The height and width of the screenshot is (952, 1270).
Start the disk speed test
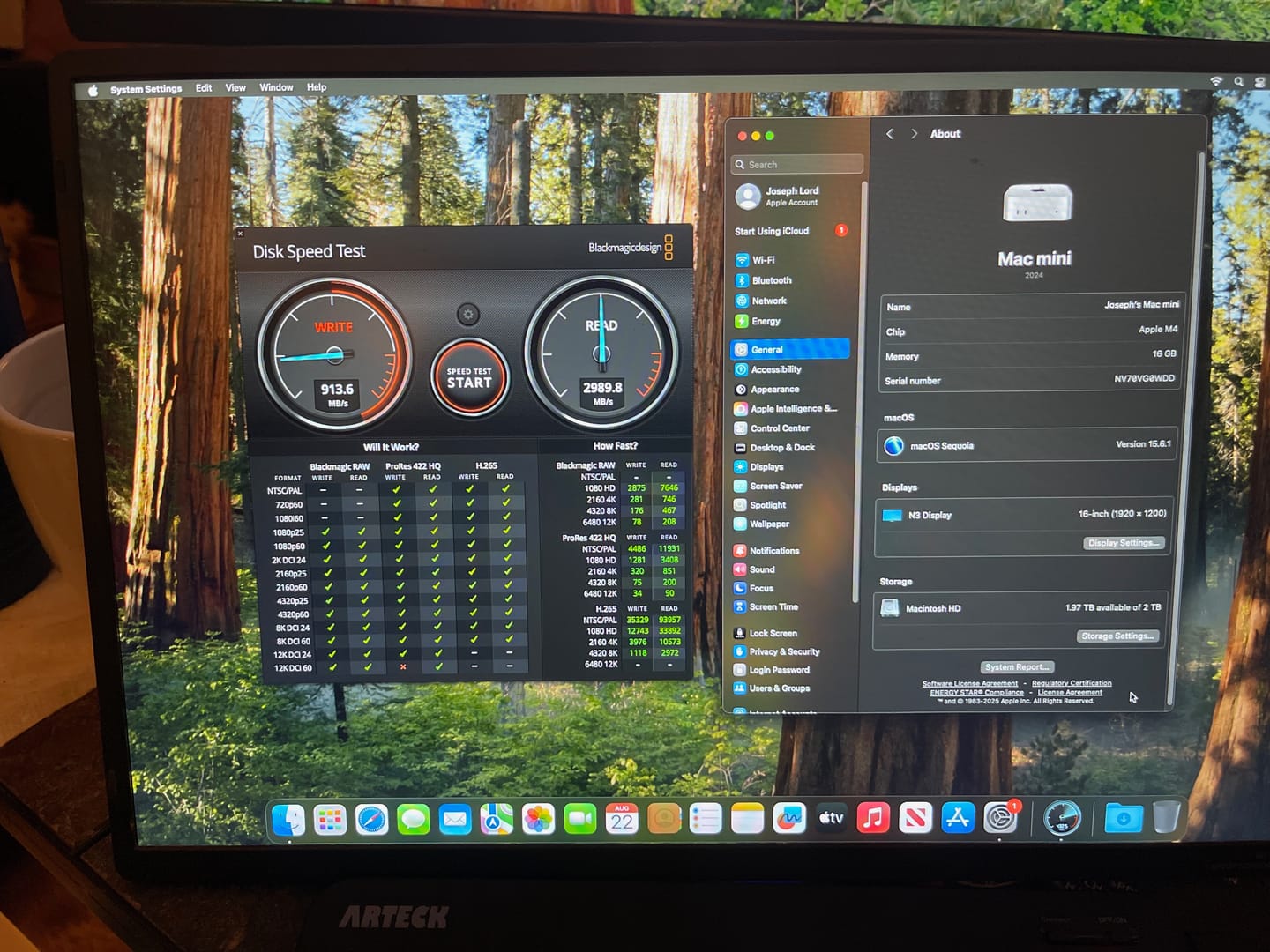469,377
